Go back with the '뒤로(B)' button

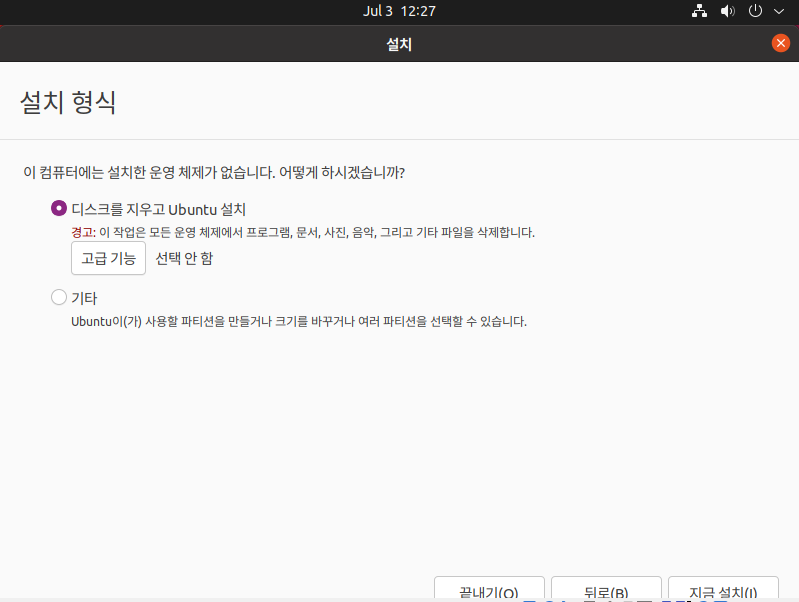[606, 589]
